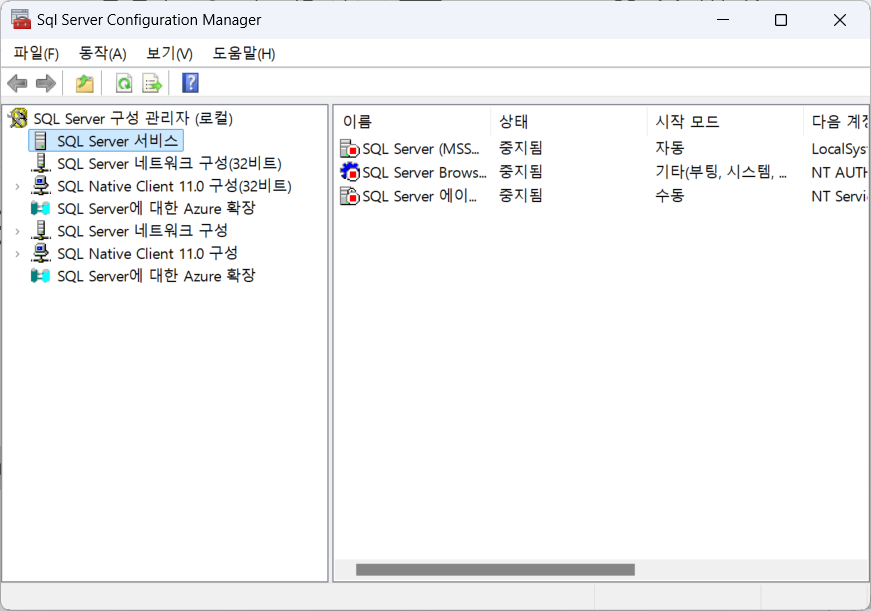Screen dimensions: 871x611
Task: Click the Export list toolbar icon
Action: pos(152,84)
